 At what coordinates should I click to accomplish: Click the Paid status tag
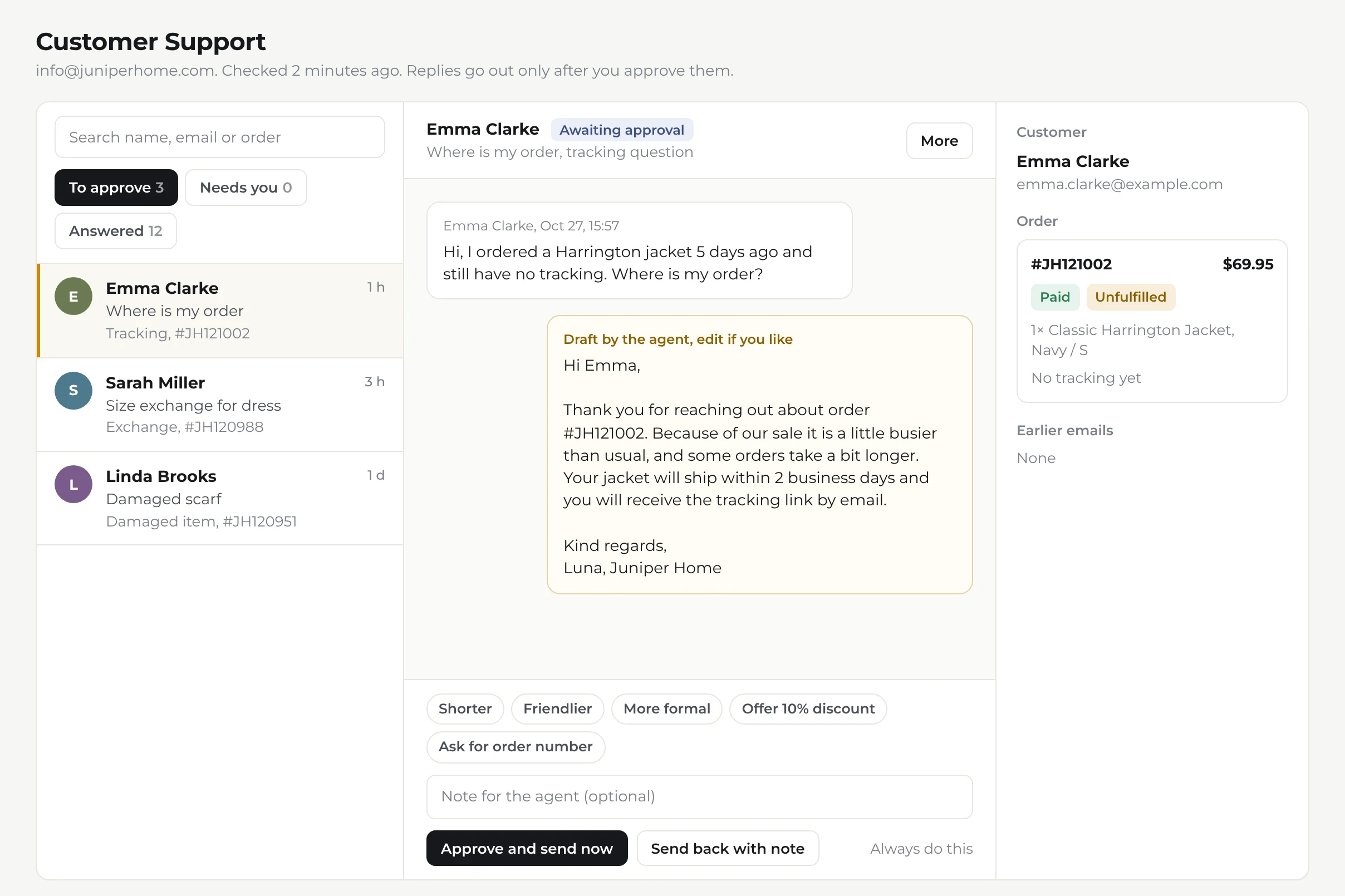1054,297
